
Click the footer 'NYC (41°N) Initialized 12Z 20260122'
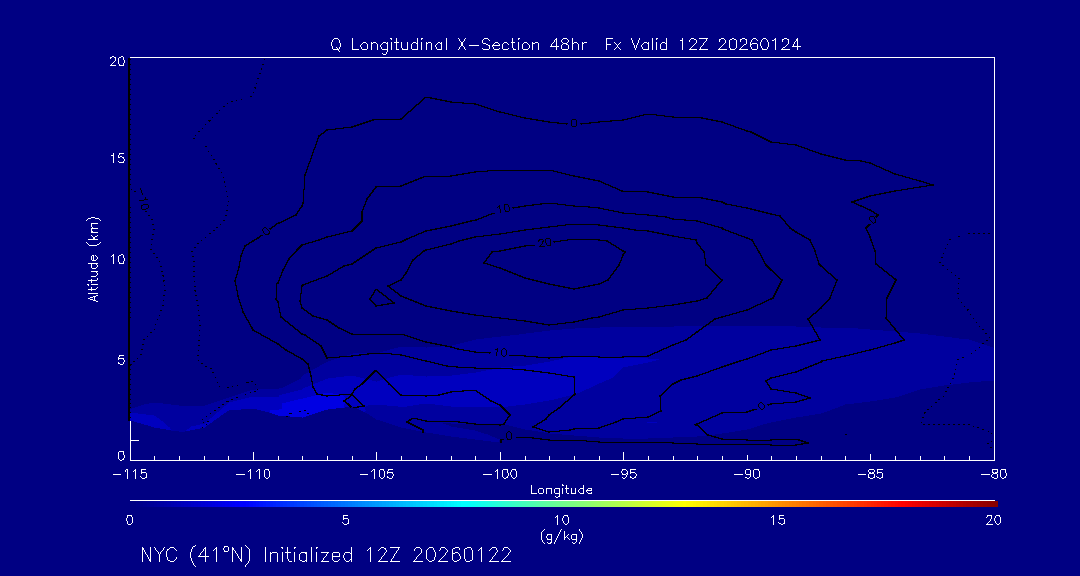pyautogui.click(x=326, y=555)
